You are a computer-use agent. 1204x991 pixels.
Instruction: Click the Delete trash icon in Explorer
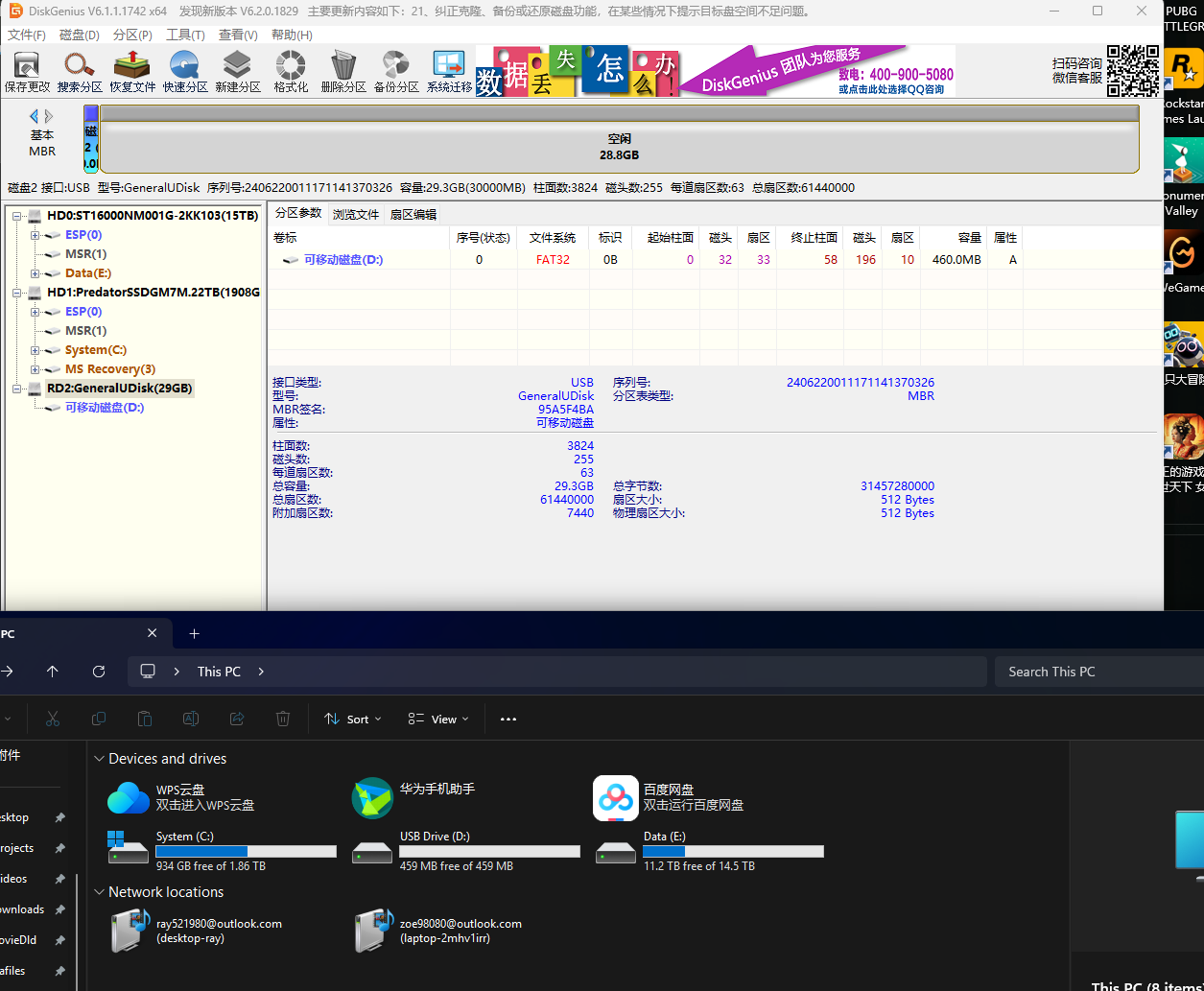click(283, 719)
